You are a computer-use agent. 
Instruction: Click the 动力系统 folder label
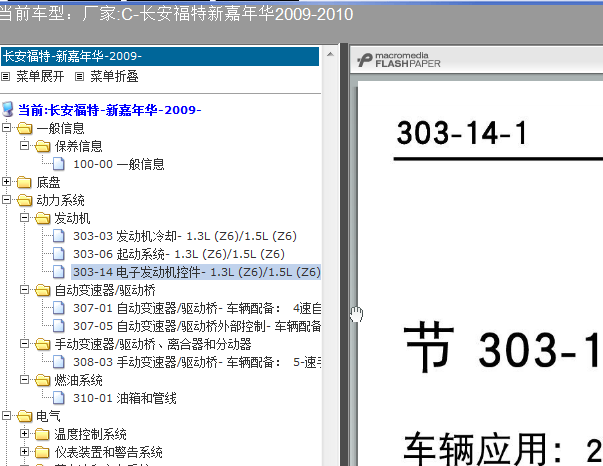tap(60, 200)
